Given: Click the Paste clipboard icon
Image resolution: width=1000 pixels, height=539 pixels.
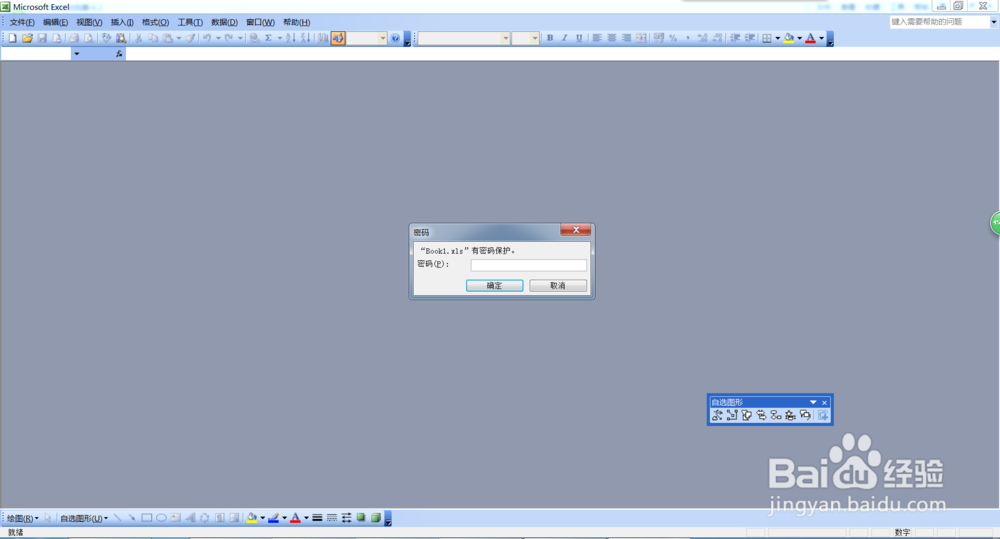Looking at the screenshot, I should (167, 38).
